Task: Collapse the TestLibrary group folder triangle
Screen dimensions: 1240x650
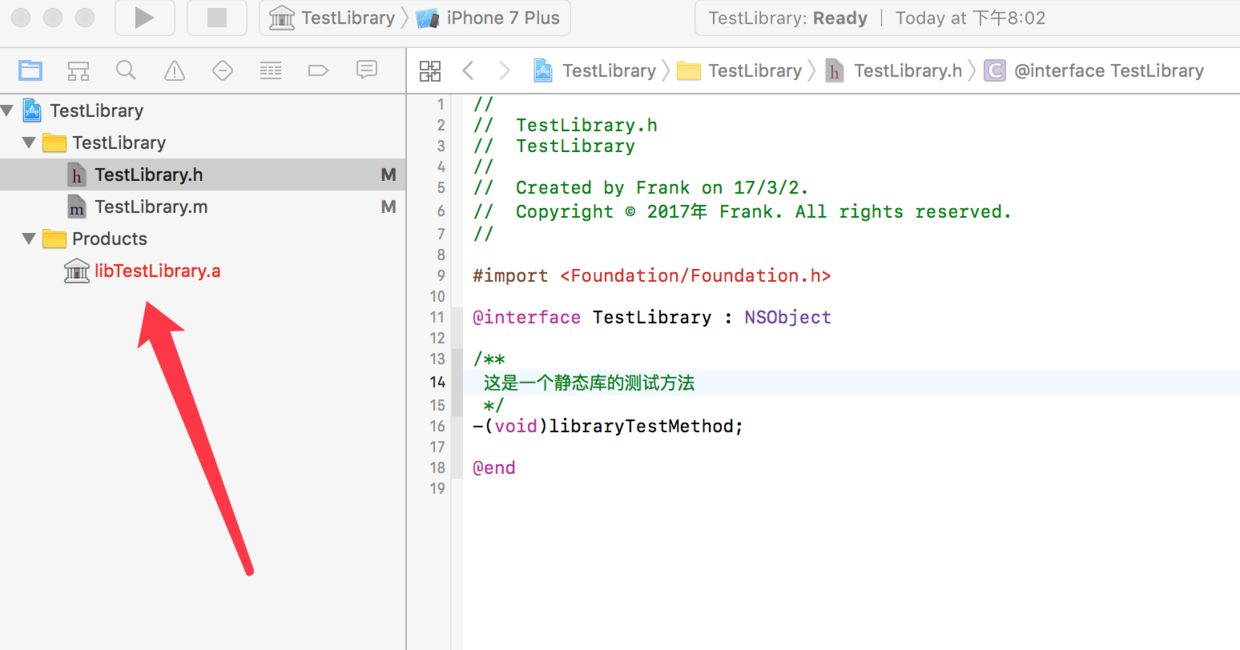Action: pos(29,142)
